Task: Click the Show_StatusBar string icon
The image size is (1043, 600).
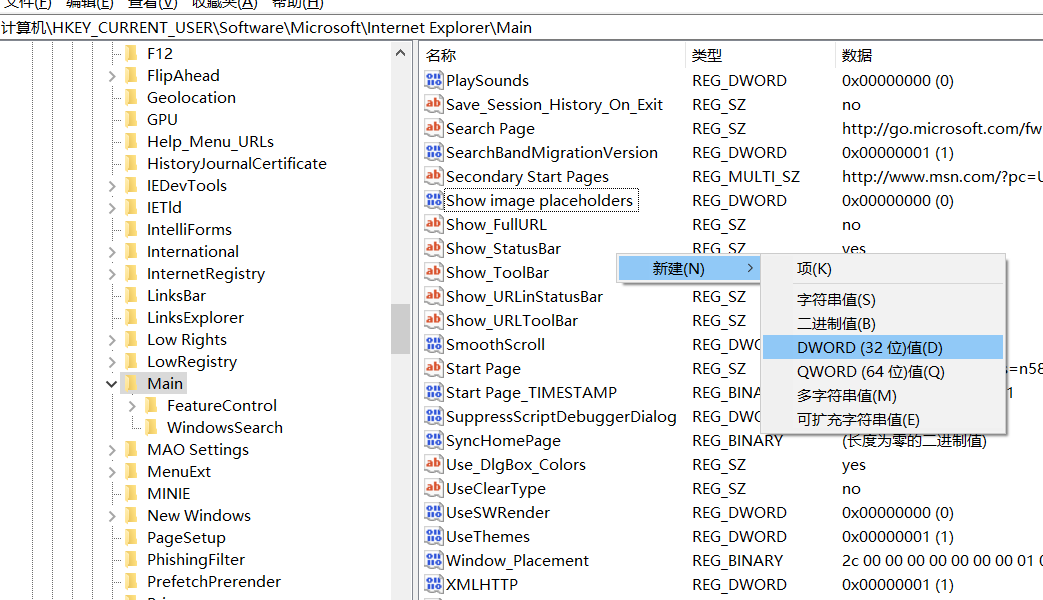Action: (434, 248)
